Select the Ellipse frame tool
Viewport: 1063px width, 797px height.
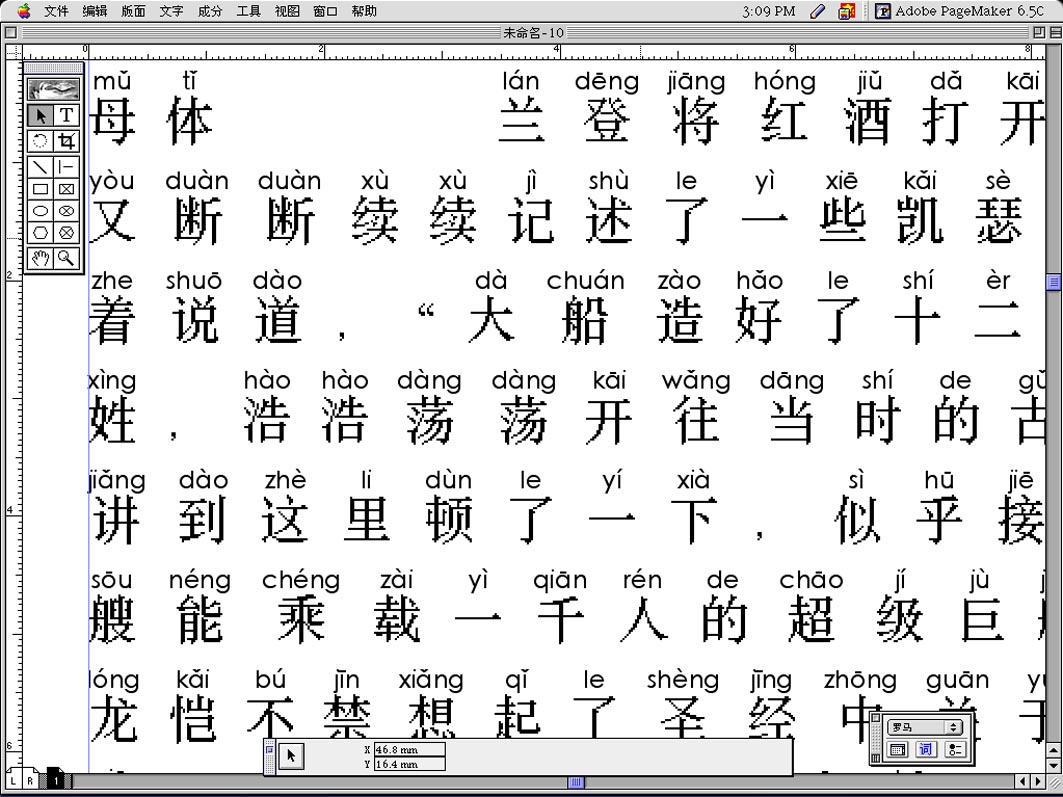pos(66,211)
